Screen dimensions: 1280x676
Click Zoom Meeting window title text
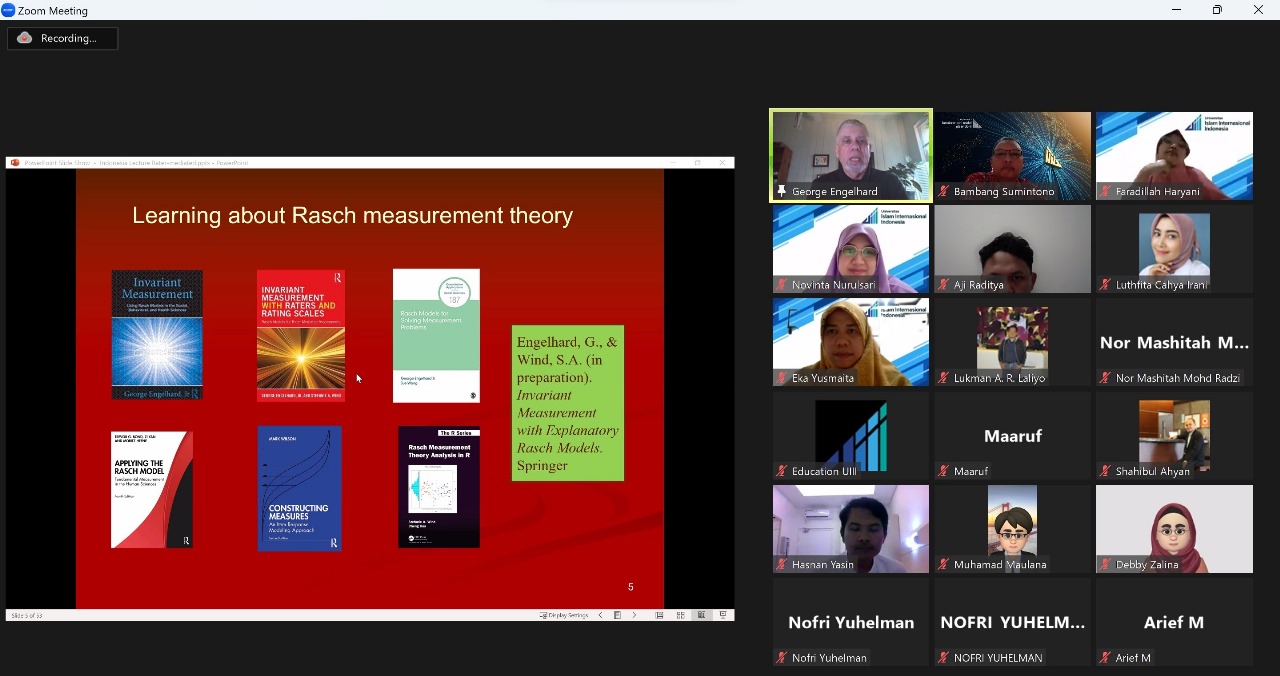(53, 10)
